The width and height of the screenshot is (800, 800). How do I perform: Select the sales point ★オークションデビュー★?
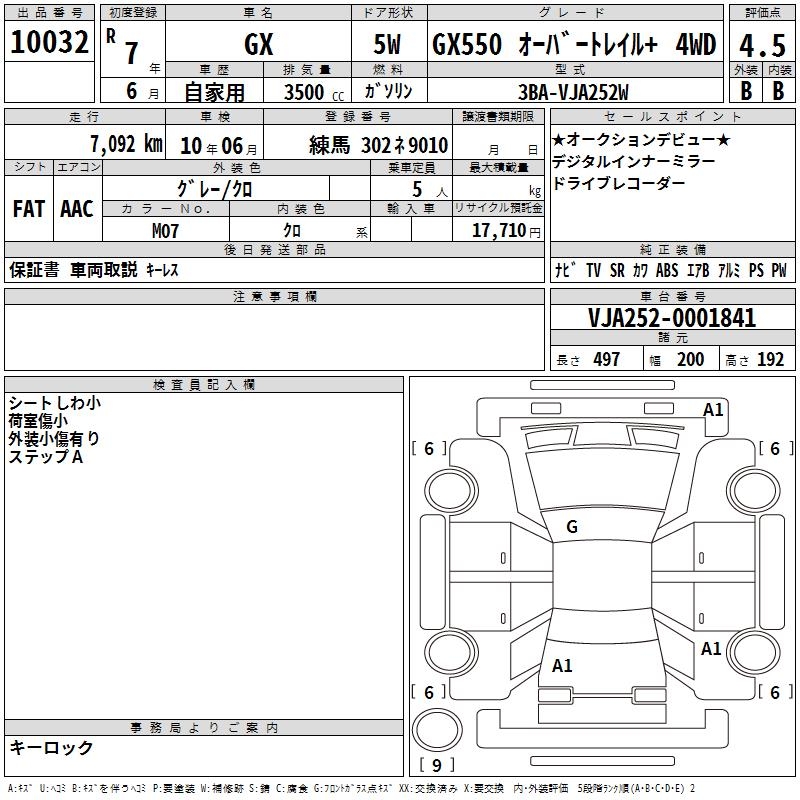pyautogui.click(x=641, y=140)
